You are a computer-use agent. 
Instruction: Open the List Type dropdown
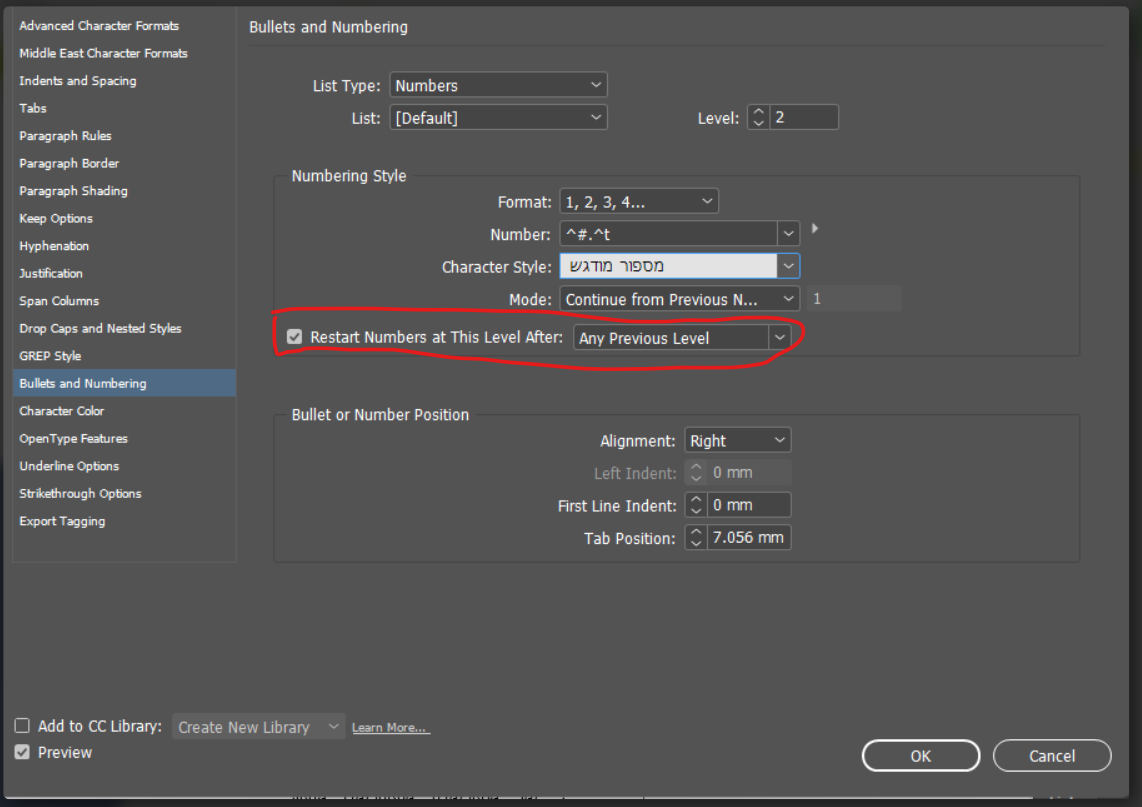click(x=498, y=85)
